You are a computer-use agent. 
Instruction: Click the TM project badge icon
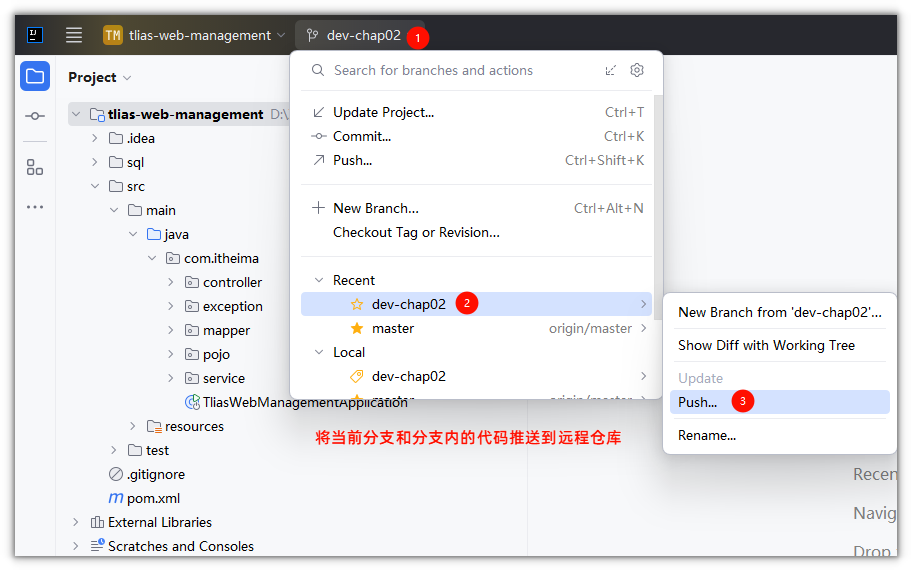click(x=113, y=35)
